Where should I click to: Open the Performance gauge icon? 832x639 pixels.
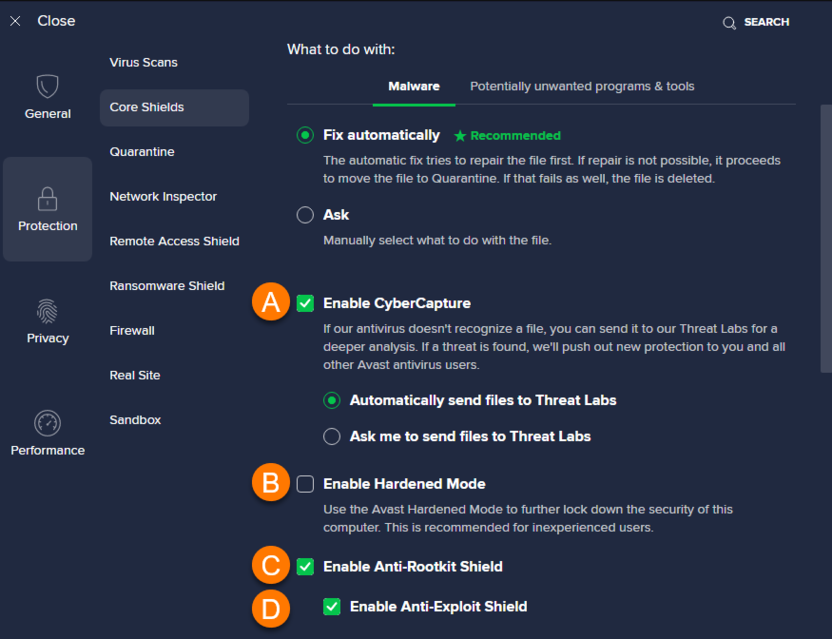(x=47, y=423)
